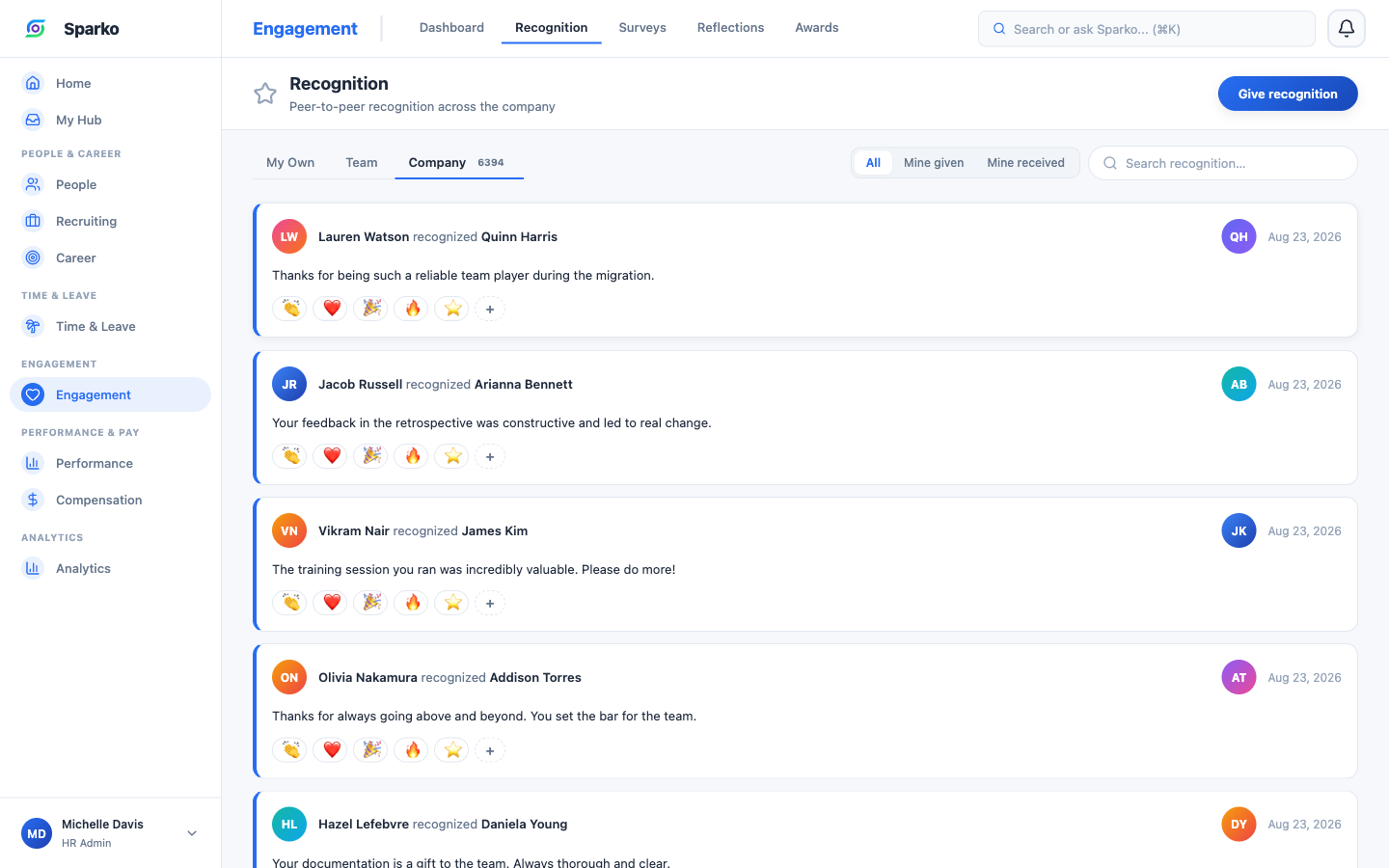Open Analytics bar chart icon
This screenshot has height=868, width=1389.
click(33, 568)
